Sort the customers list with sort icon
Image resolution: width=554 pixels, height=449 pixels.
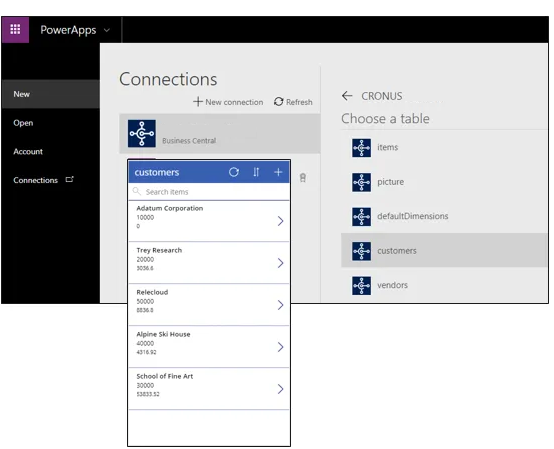click(256, 172)
